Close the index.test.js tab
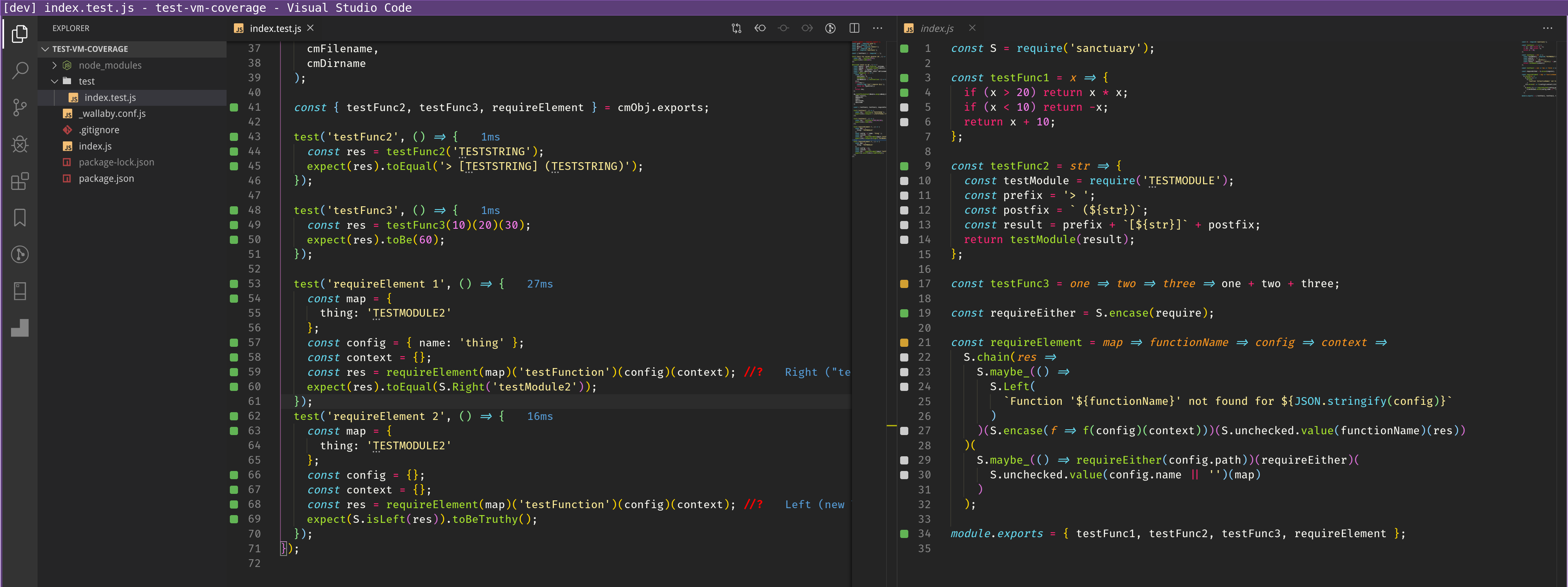The image size is (1568, 587). coord(310,28)
